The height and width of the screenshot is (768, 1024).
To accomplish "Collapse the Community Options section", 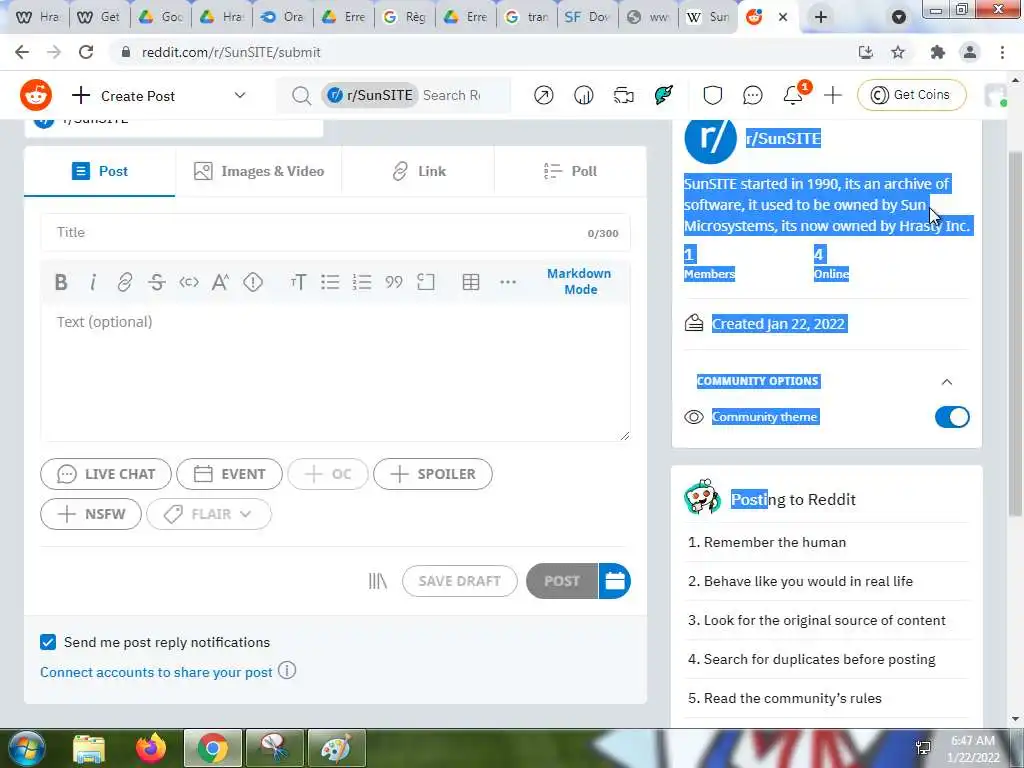I will pos(946,381).
